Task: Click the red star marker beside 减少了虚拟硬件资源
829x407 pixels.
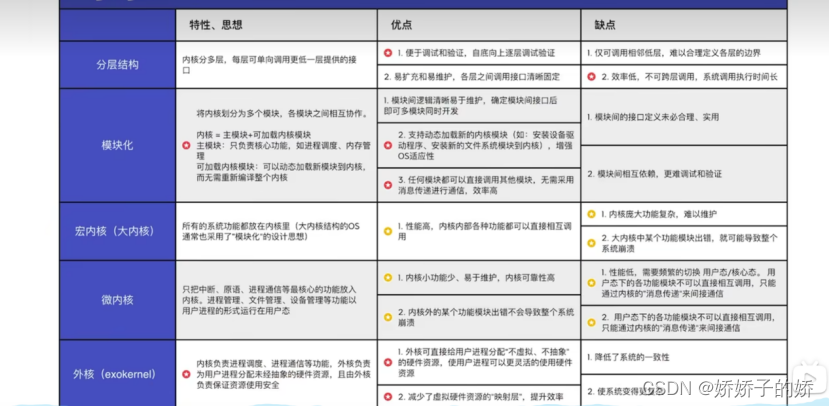Action: [x=388, y=396]
